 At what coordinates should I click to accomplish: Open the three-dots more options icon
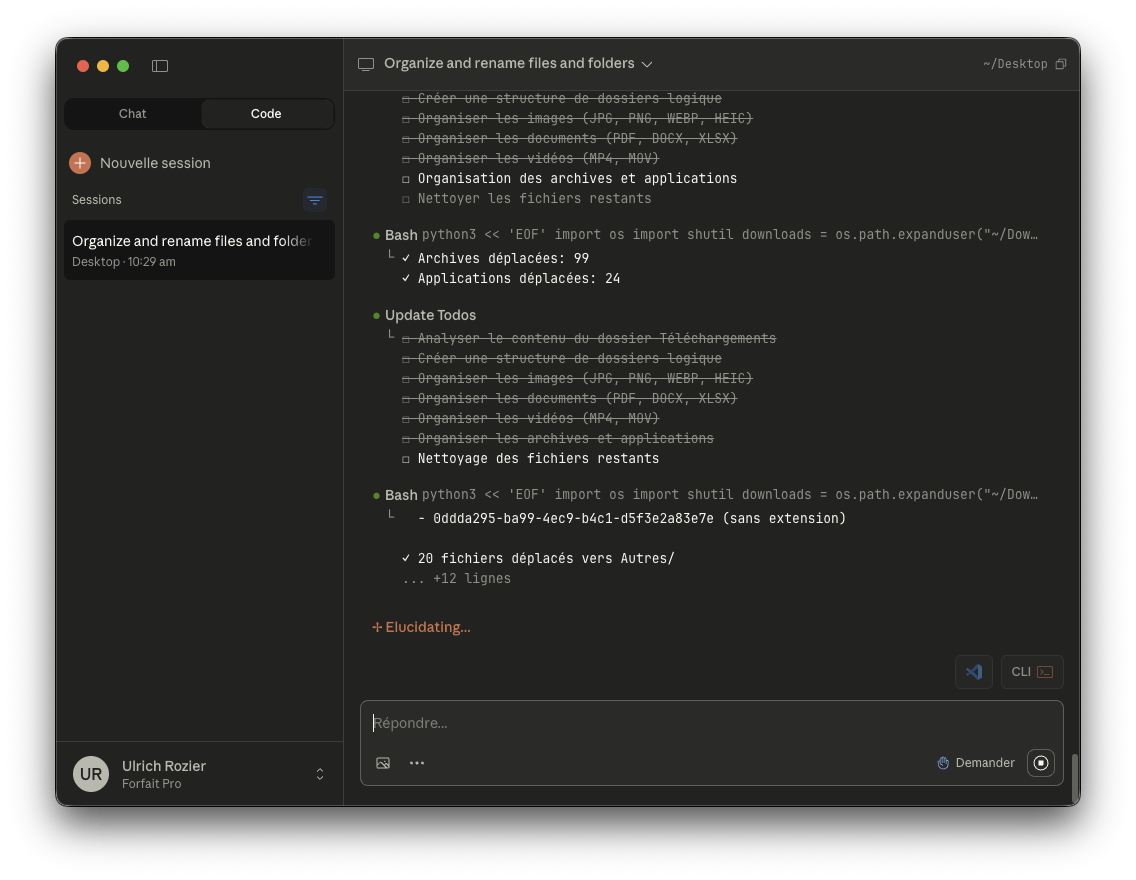click(417, 763)
